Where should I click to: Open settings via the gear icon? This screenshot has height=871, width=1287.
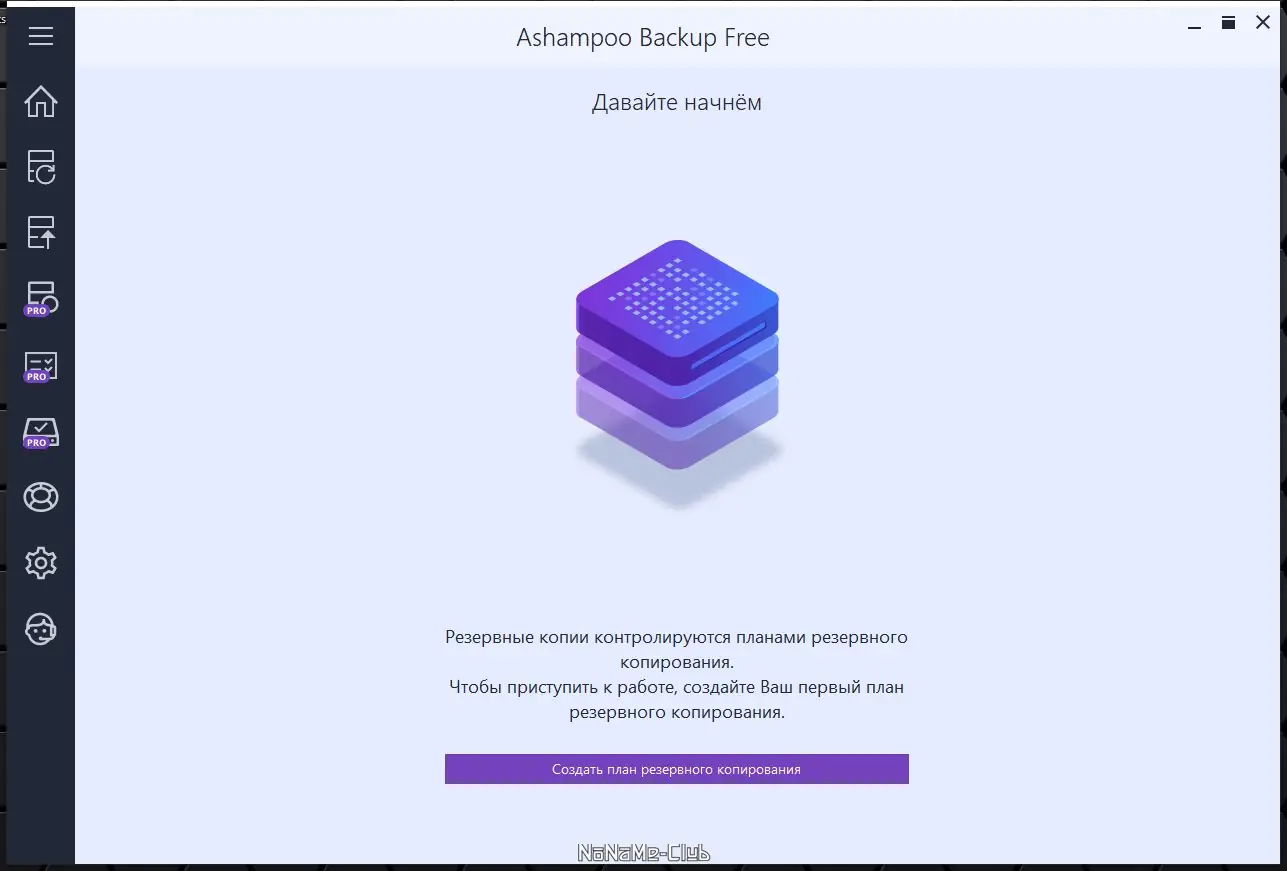tap(41, 563)
